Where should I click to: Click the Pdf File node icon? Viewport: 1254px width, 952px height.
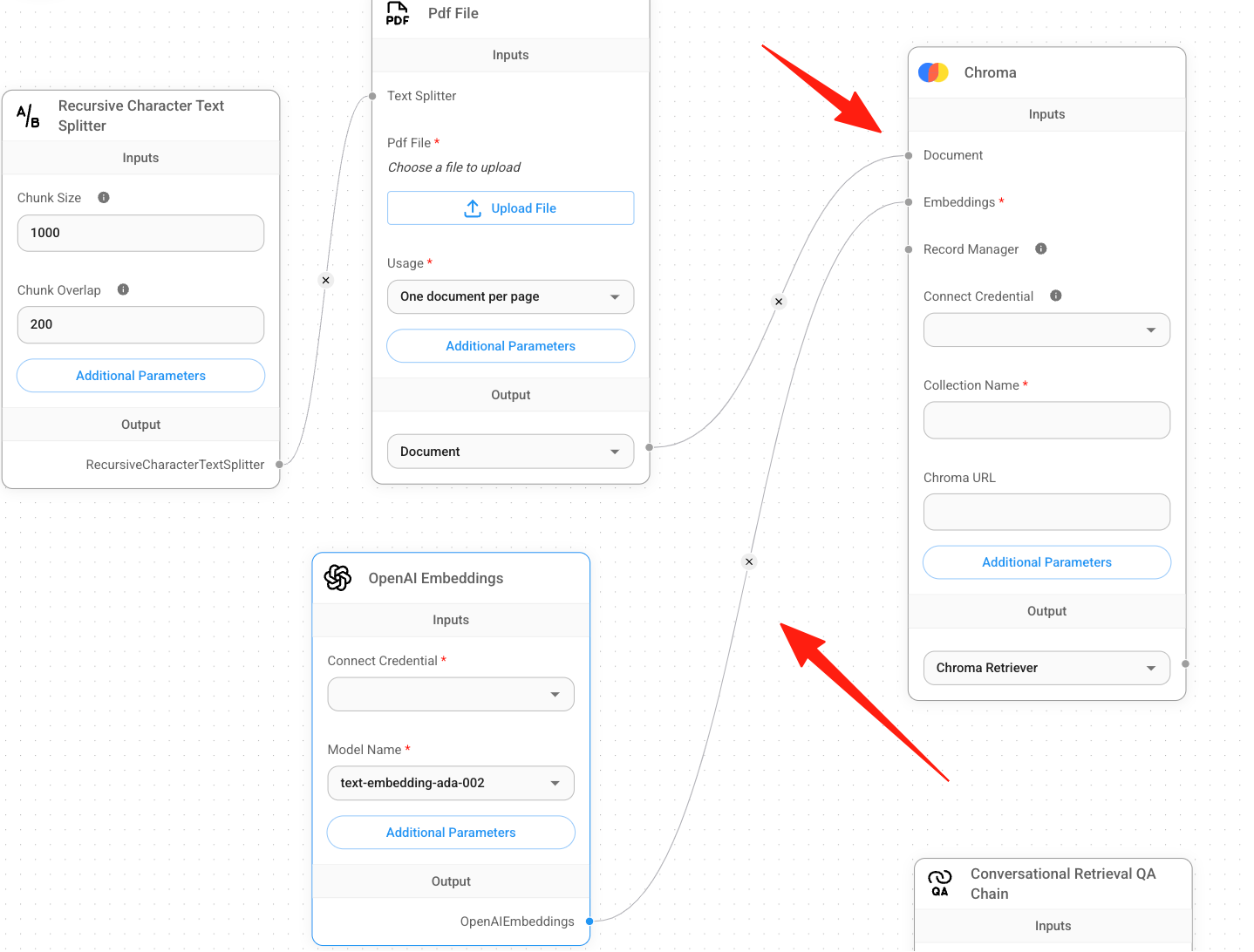pos(398,13)
